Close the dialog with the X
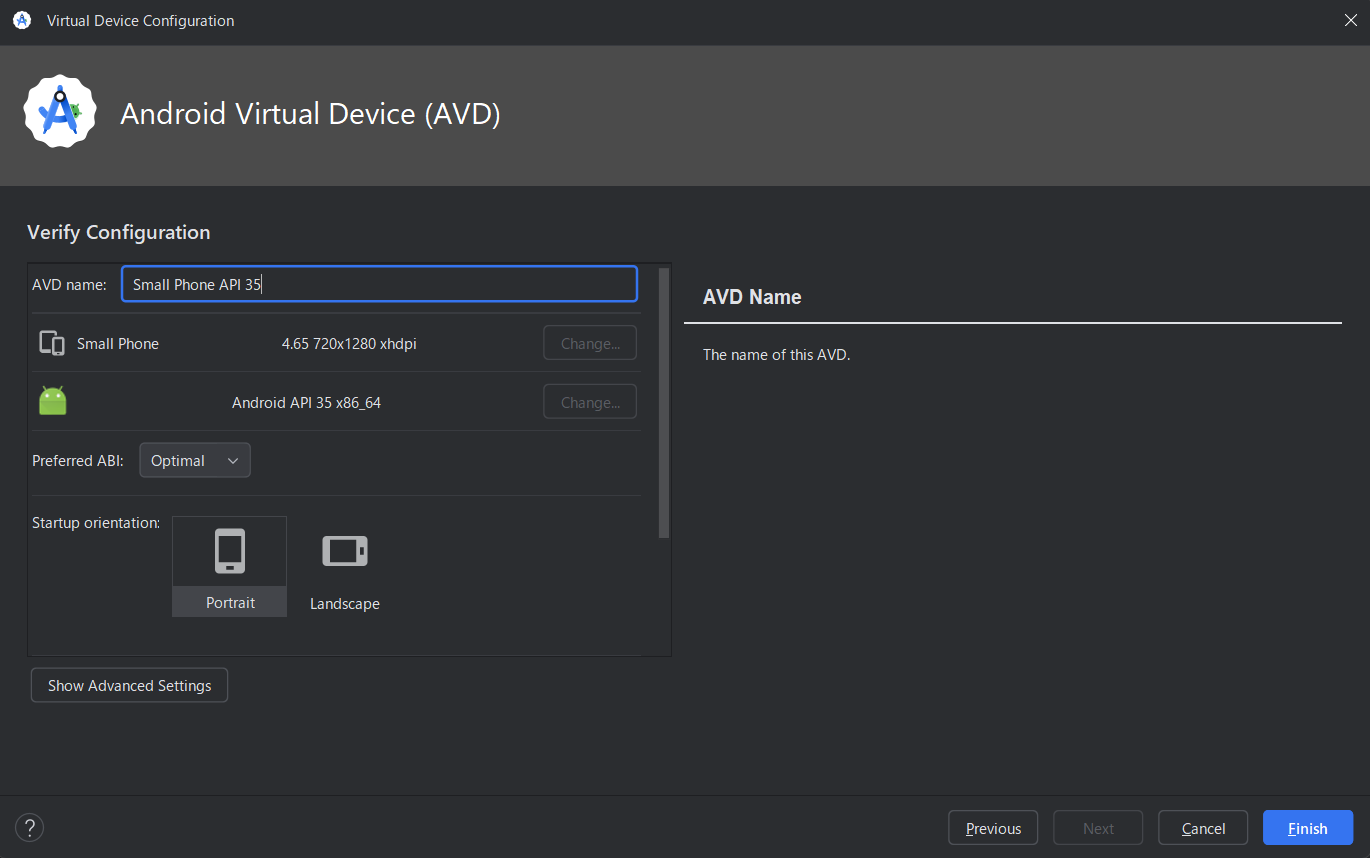The width and height of the screenshot is (1370, 858). [x=1350, y=19]
